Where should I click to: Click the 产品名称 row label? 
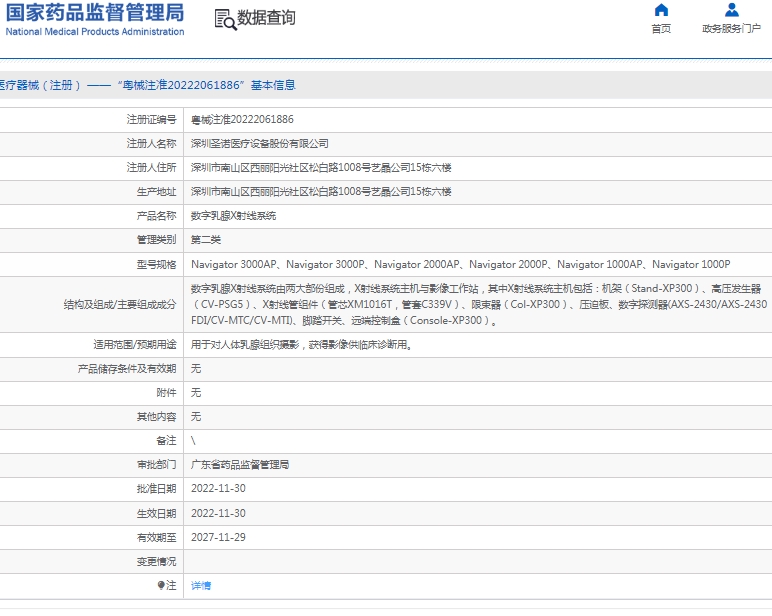(156, 216)
